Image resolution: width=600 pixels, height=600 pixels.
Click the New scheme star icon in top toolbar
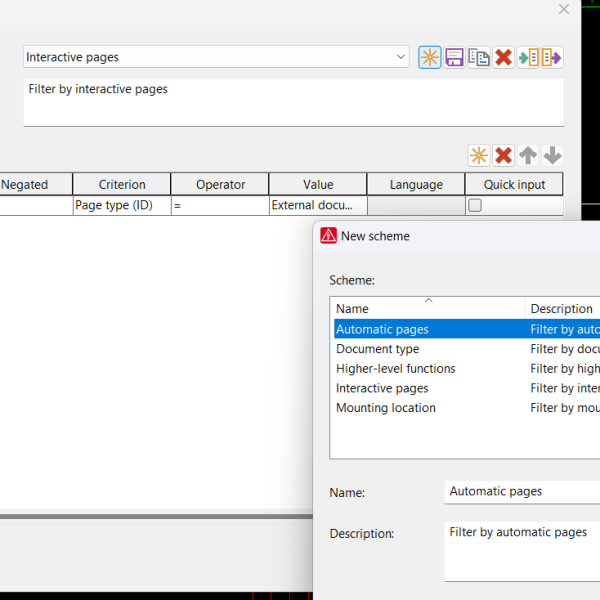429,57
